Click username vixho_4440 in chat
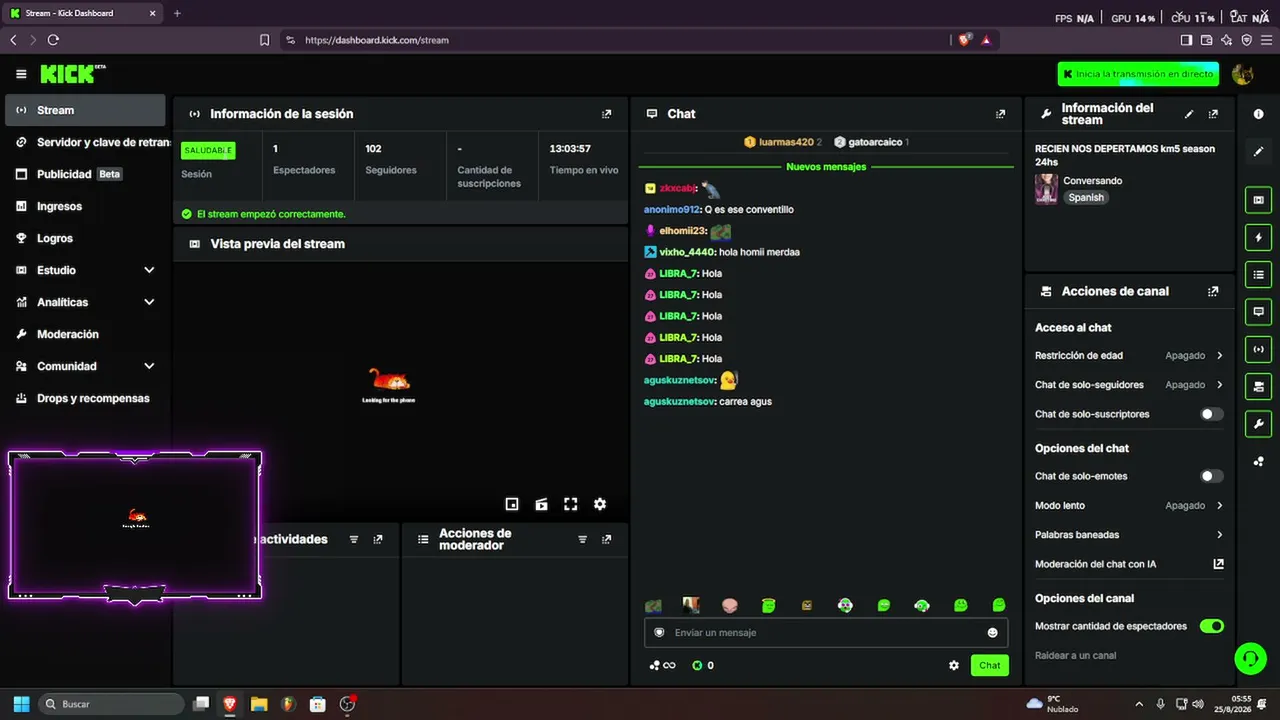The width and height of the screenshot is (1280, 720). (686, 252)
